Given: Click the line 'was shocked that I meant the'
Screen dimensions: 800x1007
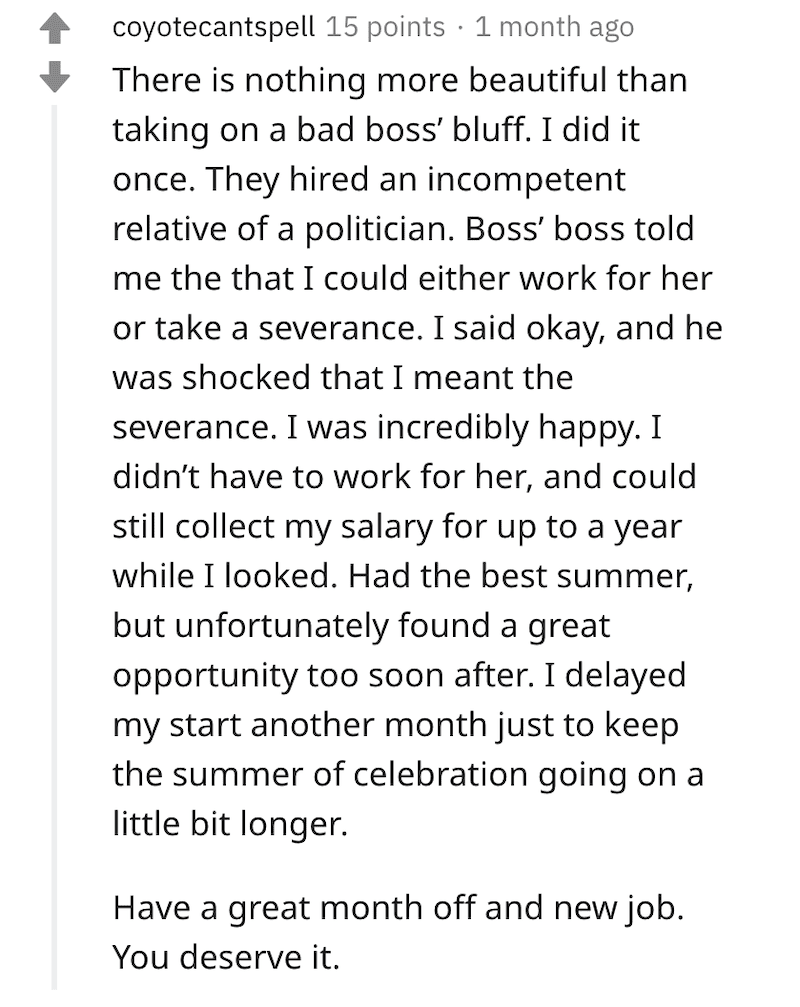Looking at the screenshot, I should [x=343, y=377].
